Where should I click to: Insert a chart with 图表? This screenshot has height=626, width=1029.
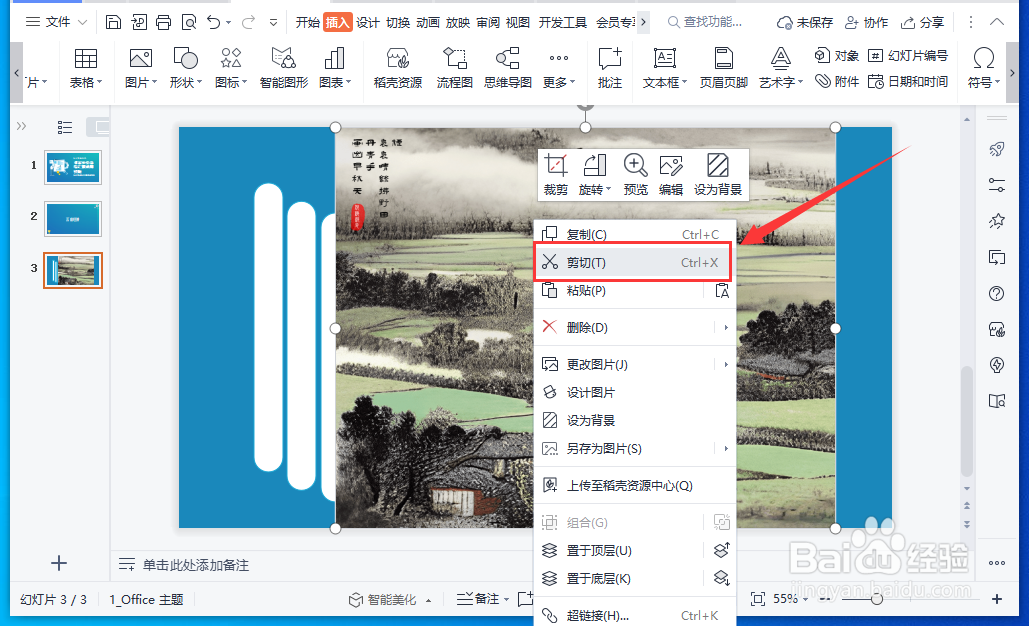335,68
